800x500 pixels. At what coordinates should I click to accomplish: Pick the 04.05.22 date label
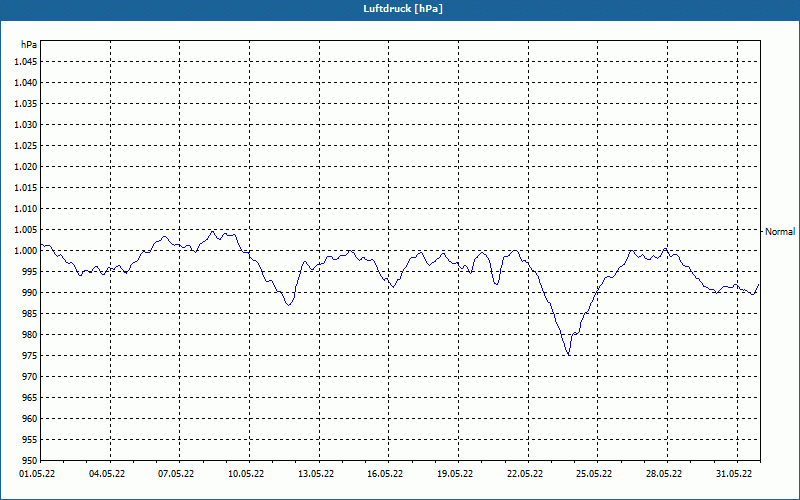[107, 473]
